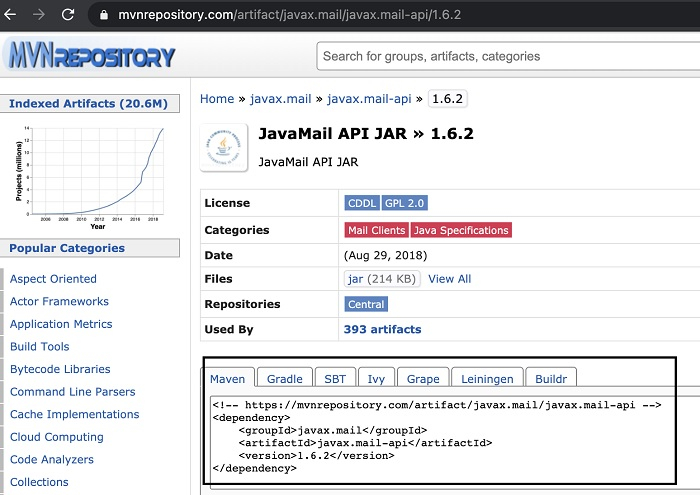Open 393 artifacts used-by link
Viewport: 700px width, 495px height.
pyautogui.click(x=383, y=329)
